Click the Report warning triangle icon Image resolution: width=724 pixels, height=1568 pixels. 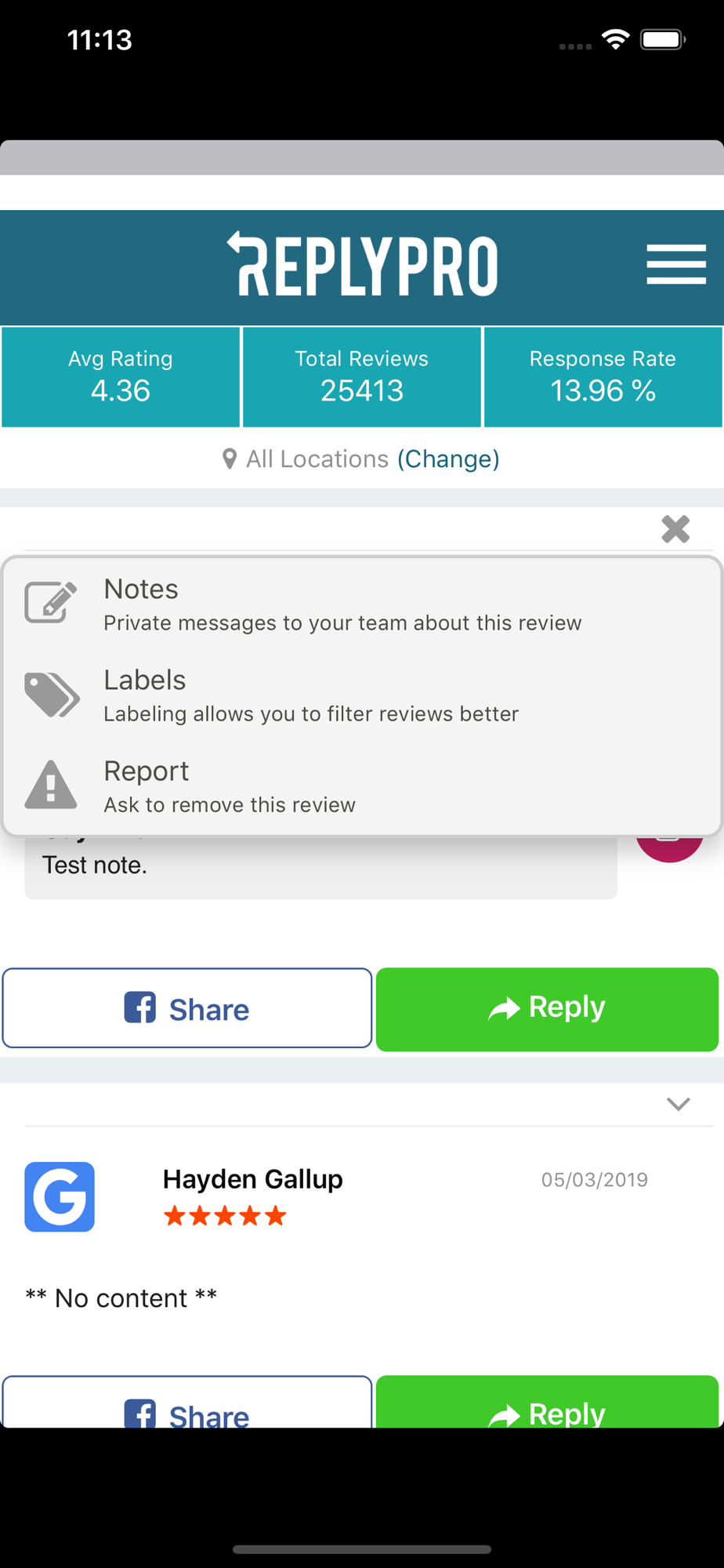[51, 784]
